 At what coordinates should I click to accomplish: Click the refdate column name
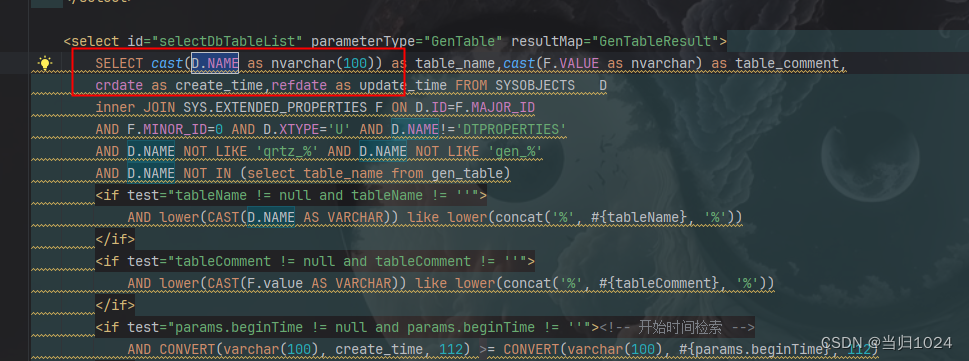(x=299, y=85)
